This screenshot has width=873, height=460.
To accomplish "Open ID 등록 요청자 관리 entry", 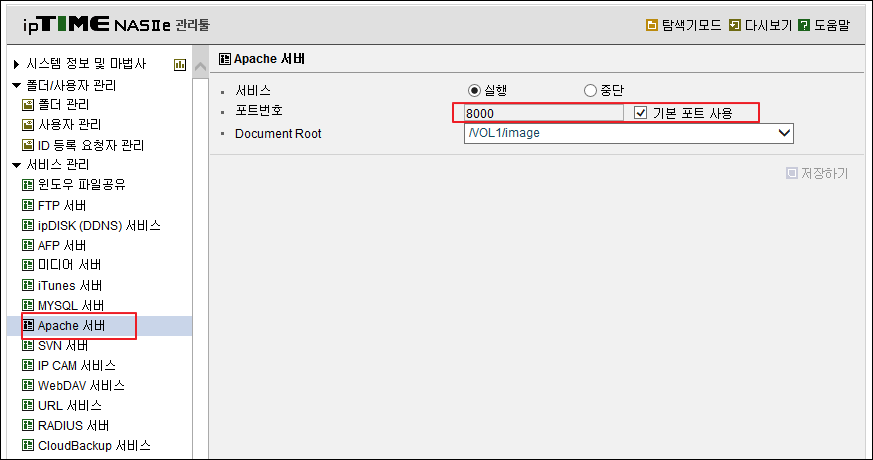I will coord(91,145).
